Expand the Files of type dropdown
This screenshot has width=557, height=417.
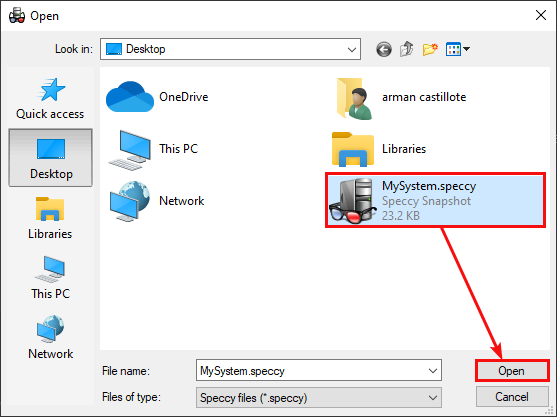(319, 397)
